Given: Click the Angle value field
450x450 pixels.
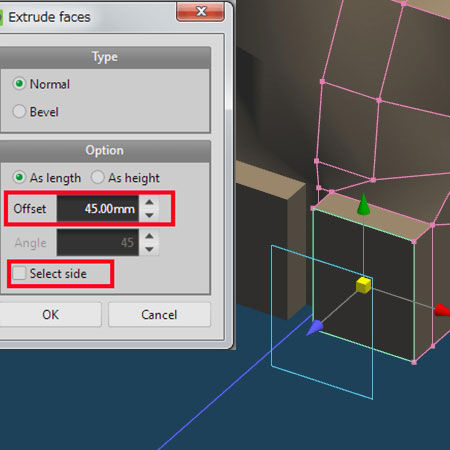Looking at the screenshot, I should click(x=98, y=242).
